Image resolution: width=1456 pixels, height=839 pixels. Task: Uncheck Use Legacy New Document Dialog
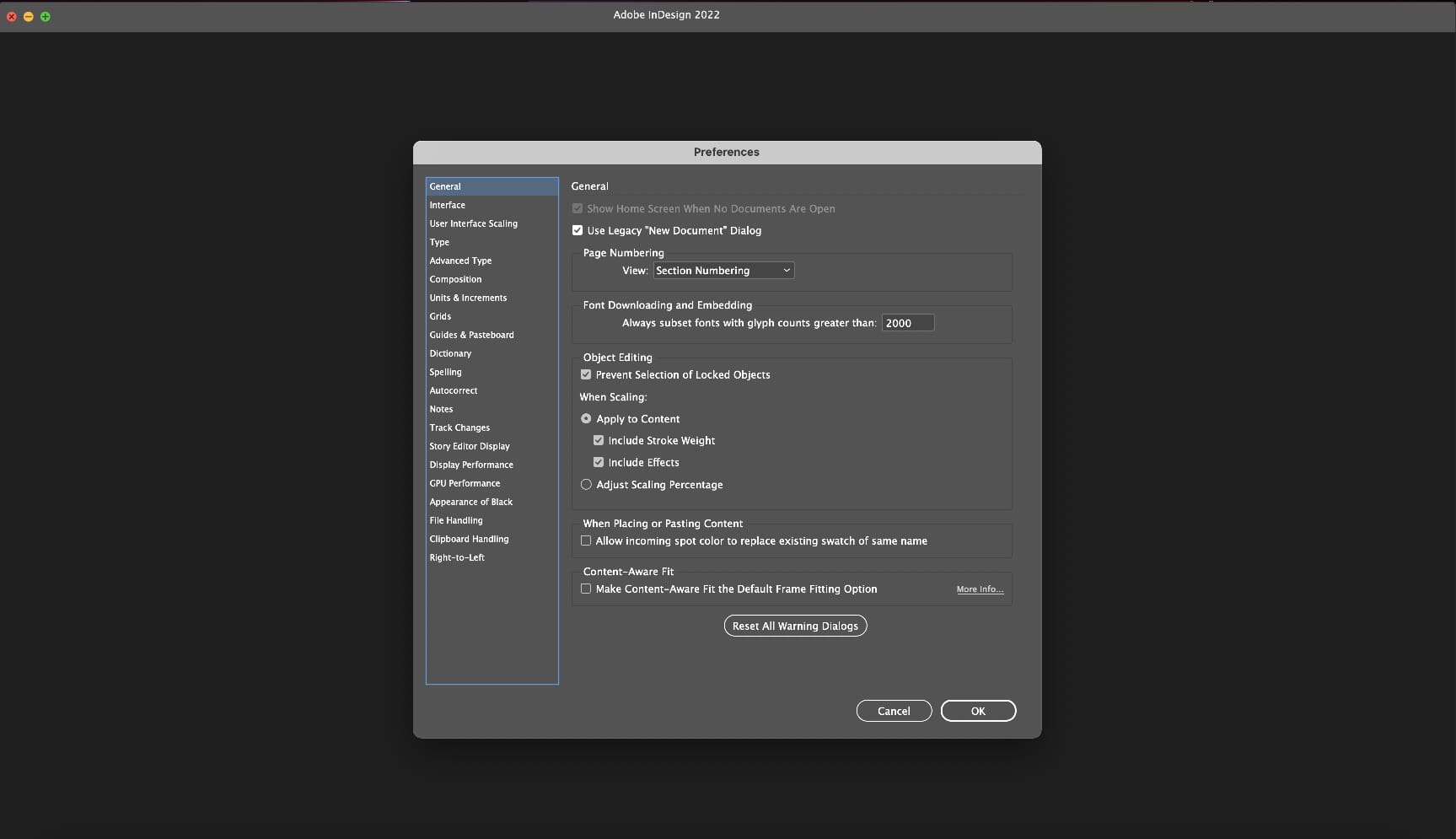[x=578, y=230]
